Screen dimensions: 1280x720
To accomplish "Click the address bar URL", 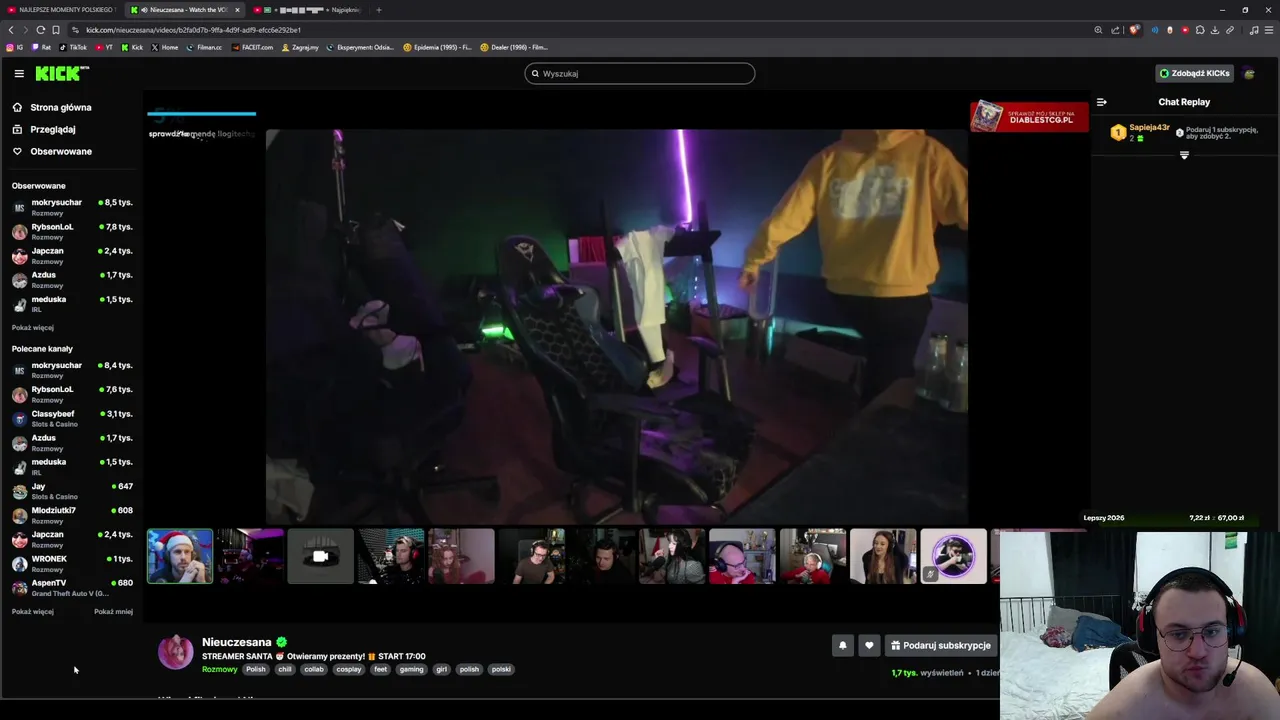I will (193, 30).
